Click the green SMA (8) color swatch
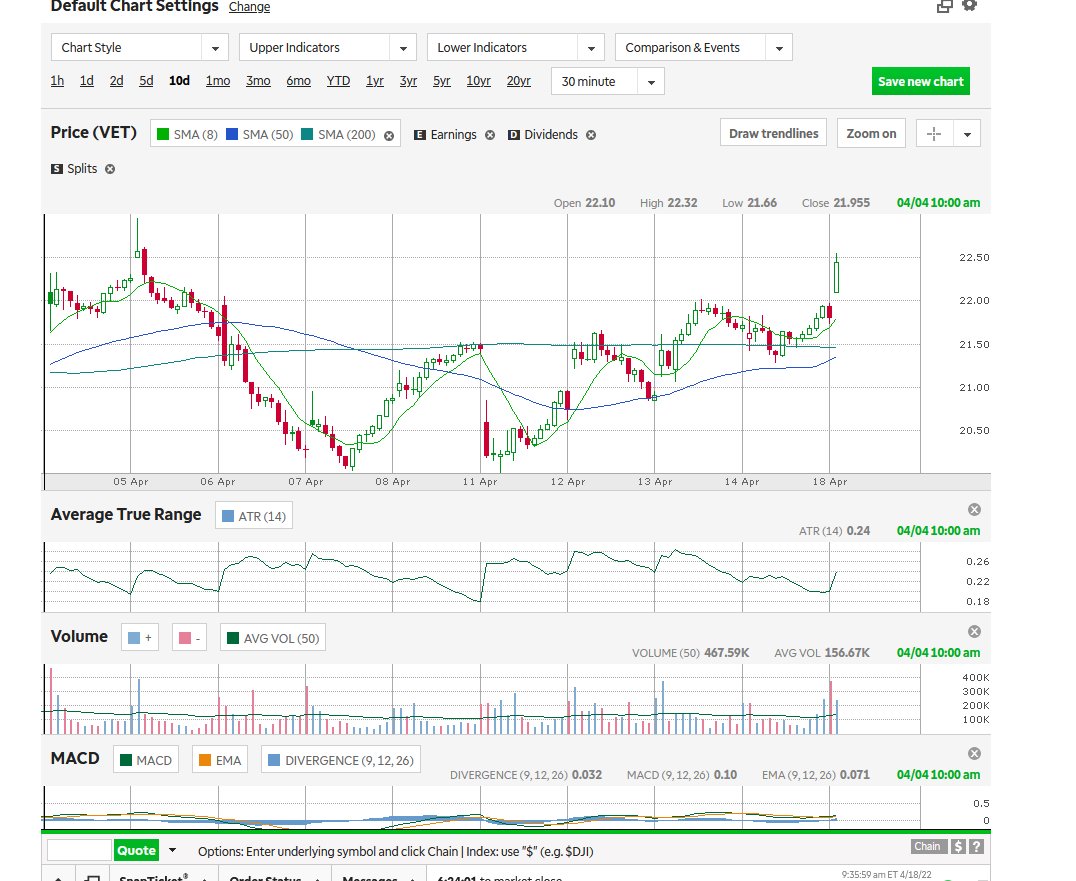Viewport: 1076px width, 881px height. pyautogui.click(x=163, y=134)
